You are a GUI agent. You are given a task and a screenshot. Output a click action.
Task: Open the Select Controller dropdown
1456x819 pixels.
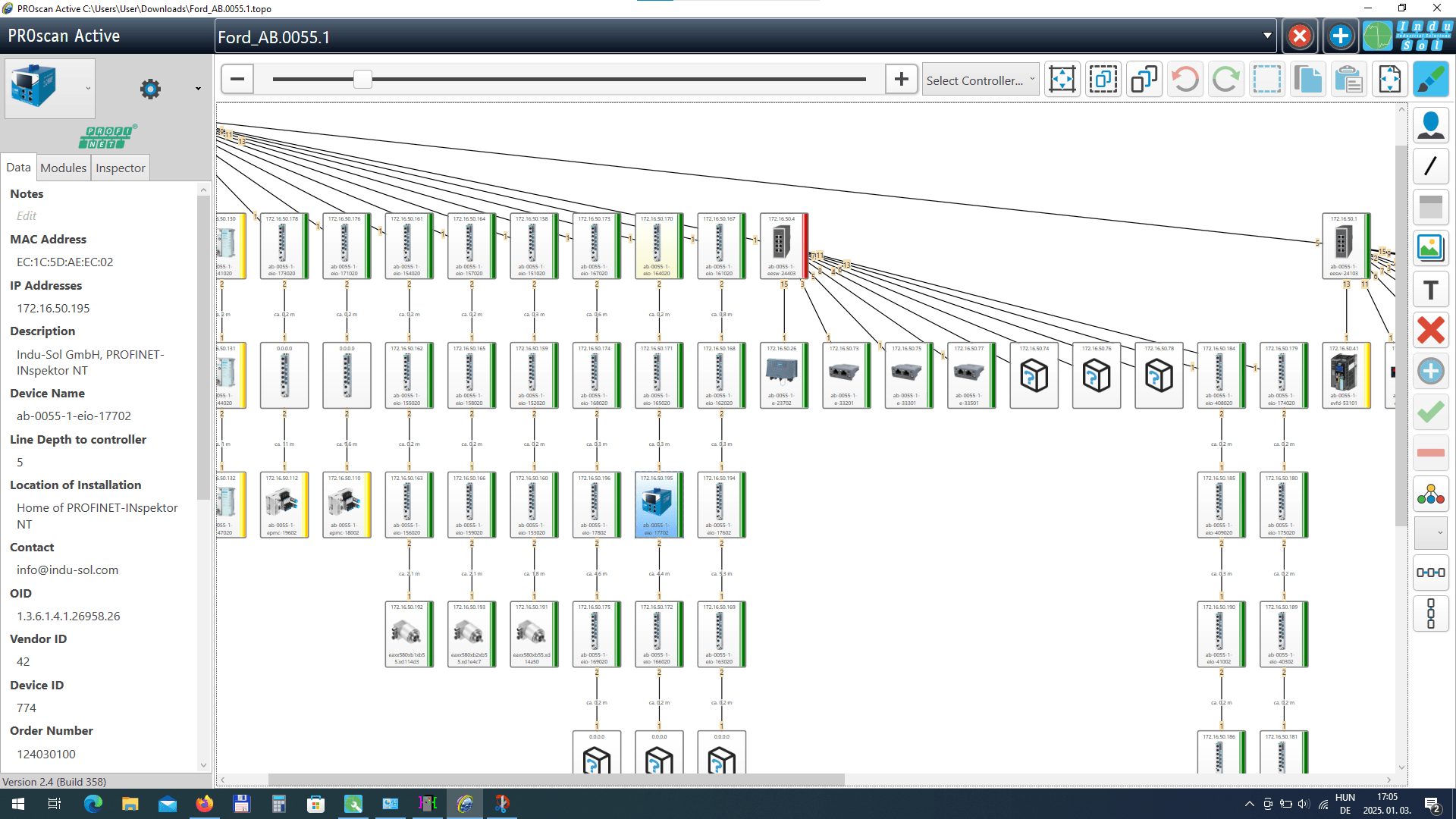(980, 80)
